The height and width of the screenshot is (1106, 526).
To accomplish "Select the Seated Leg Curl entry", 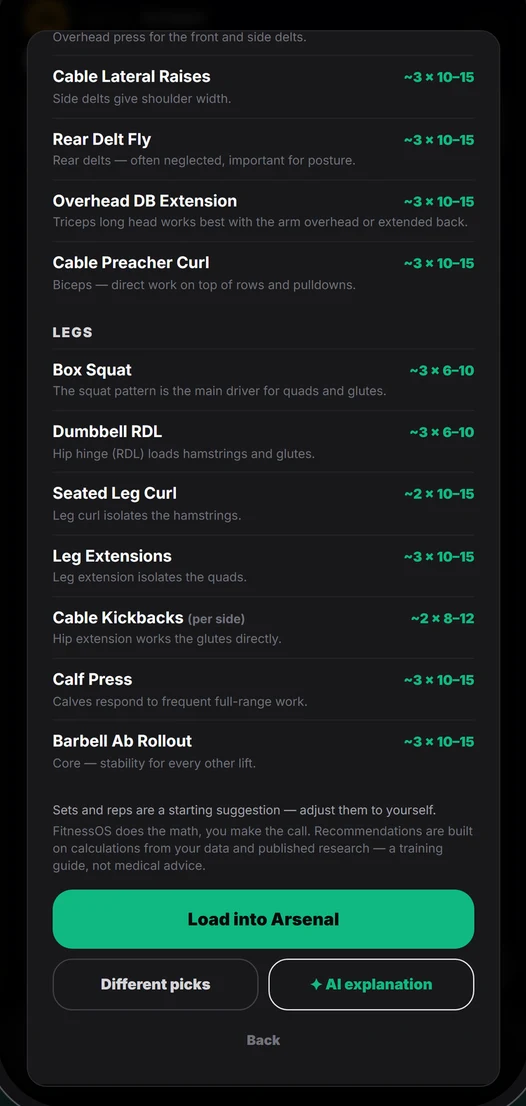I will tap(263, 504).
